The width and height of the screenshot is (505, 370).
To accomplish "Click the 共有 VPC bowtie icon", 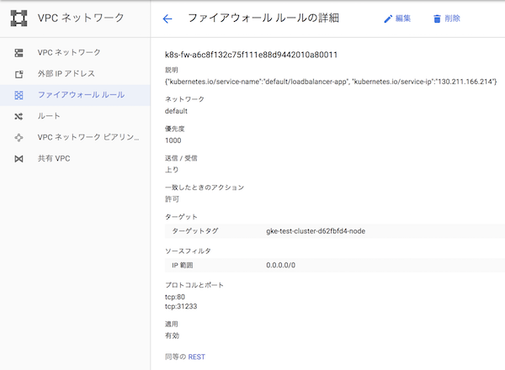I will [x=19, y=159].
